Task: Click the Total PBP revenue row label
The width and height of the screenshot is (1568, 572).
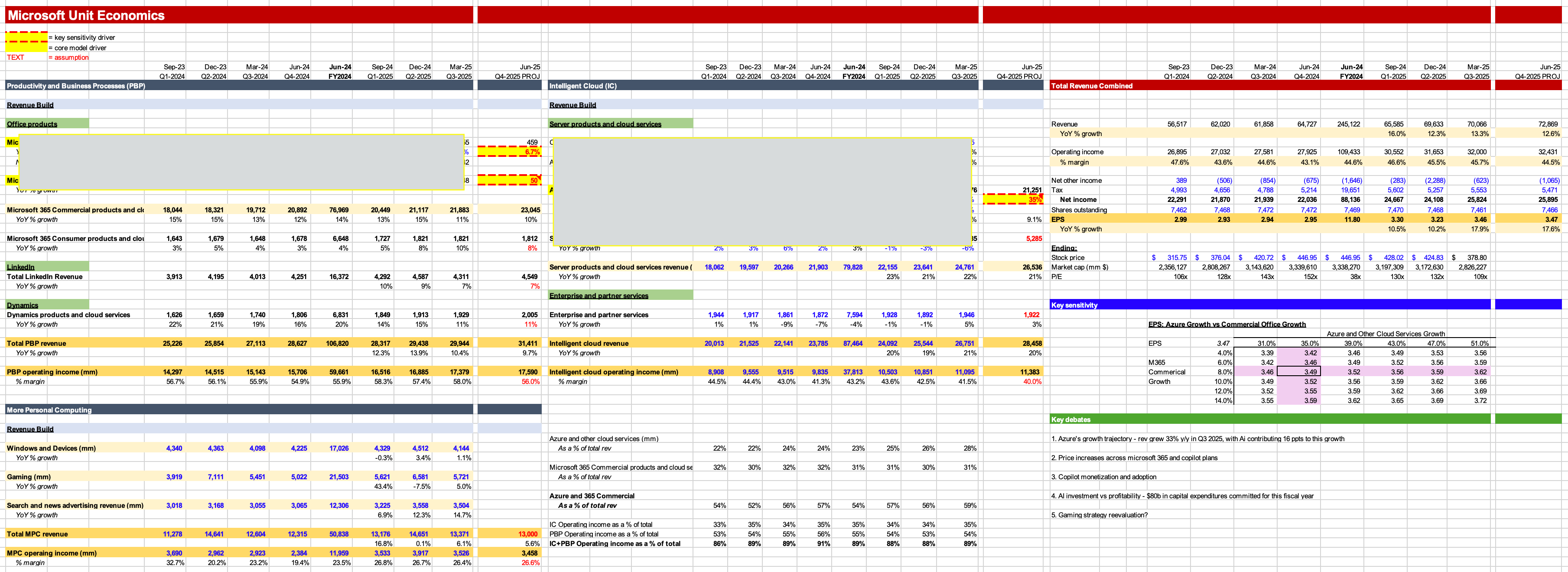Action: click(x=36, y=343)
